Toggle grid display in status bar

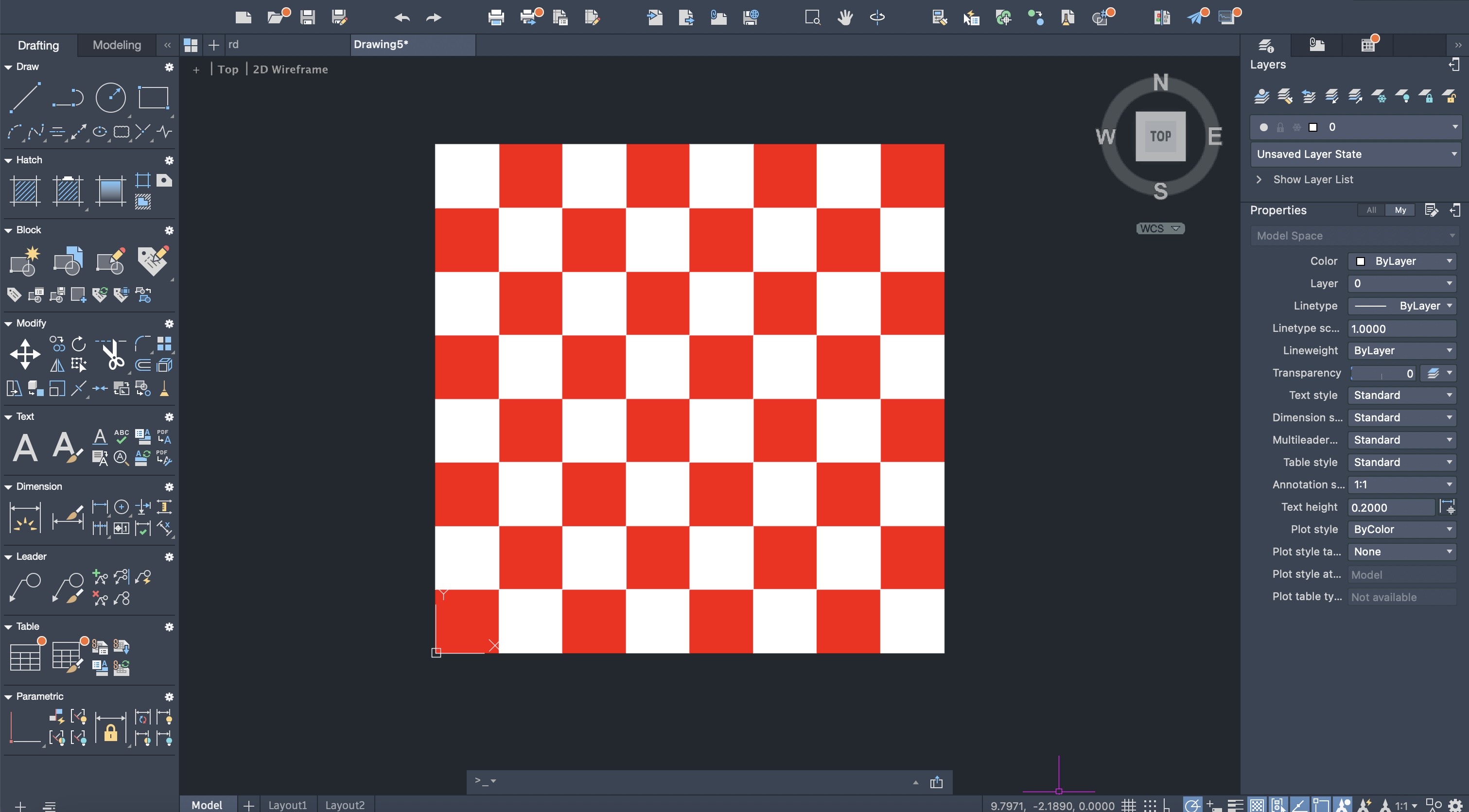[x=1129, y=805]
